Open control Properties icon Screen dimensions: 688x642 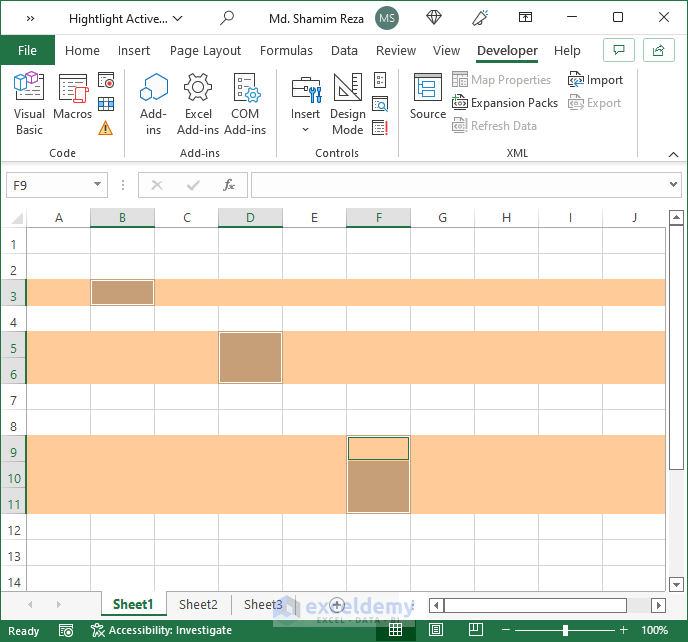click(x=380, y=80)
